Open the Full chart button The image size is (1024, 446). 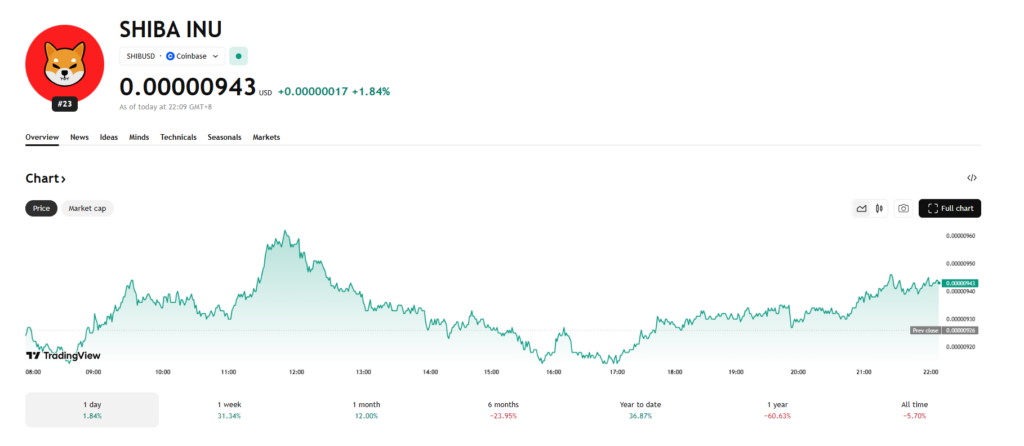click(949, 208)
